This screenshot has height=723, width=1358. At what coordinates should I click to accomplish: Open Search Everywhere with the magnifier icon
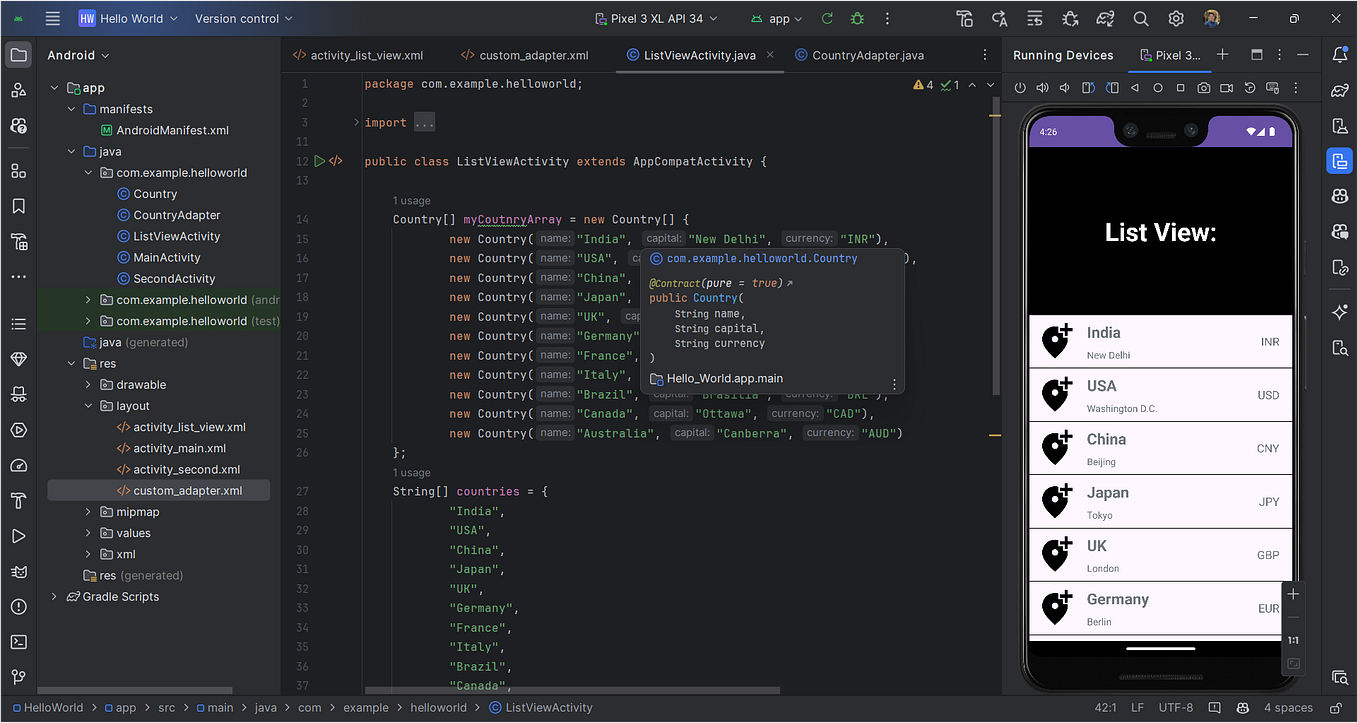pos(1141,17)
